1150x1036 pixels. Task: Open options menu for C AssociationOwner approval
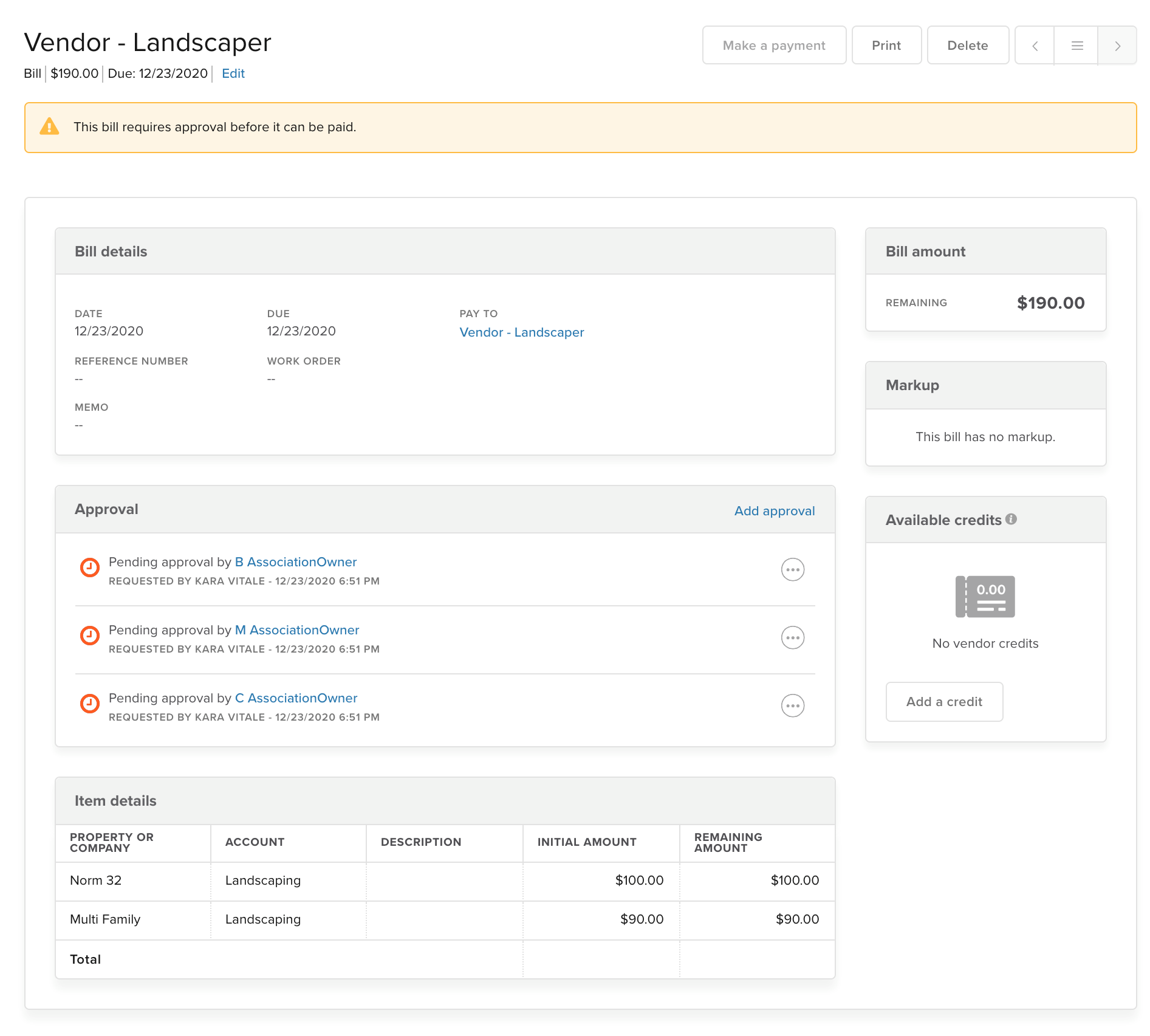click(x=792, y=705)
